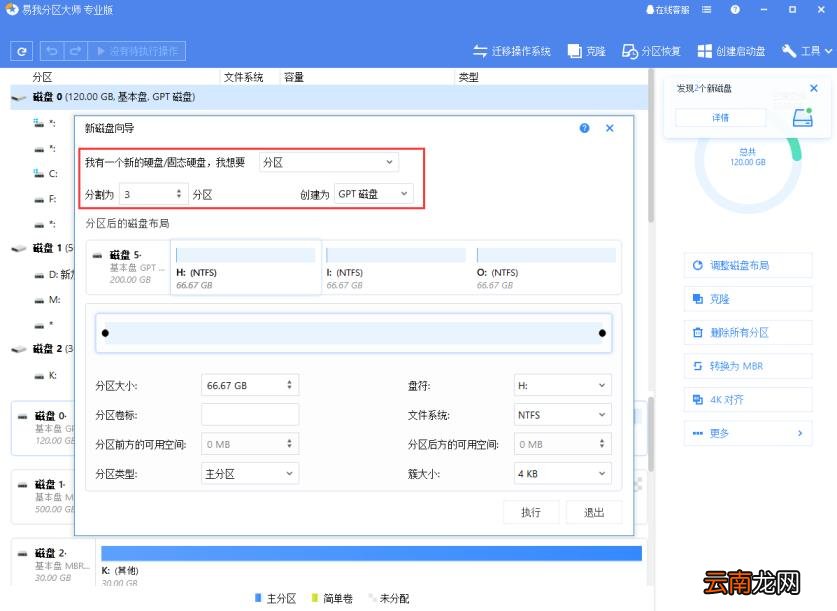Click the partition list vertical scrollbar
Image resolution: width=837 pixels, height=611 pixels.
pos(651,147)
